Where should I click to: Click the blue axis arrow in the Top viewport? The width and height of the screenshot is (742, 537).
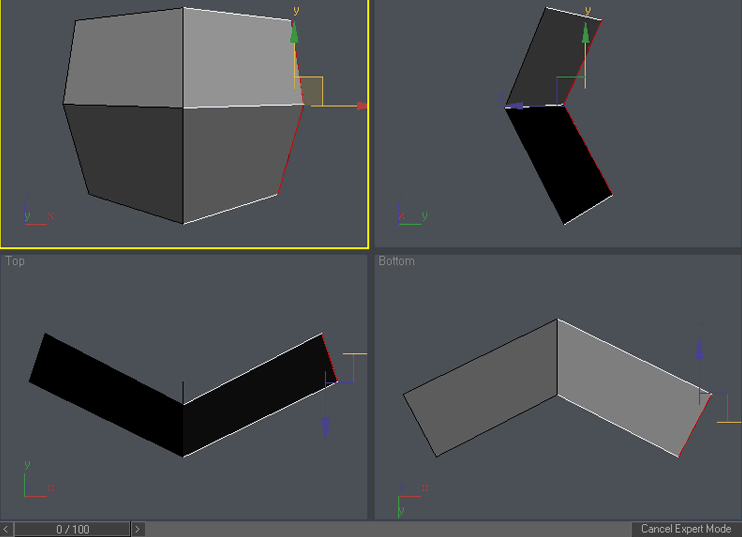coord(326,427)
